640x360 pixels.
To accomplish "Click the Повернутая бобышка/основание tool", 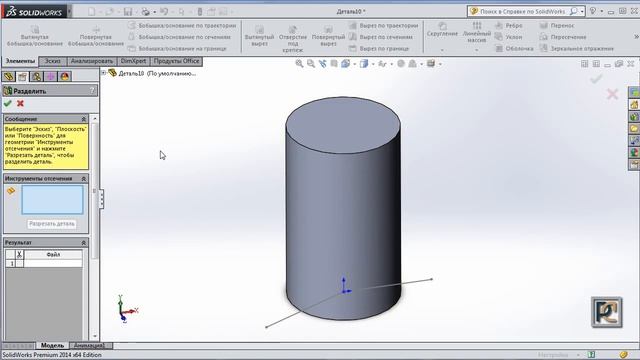I will click(96, 36).
